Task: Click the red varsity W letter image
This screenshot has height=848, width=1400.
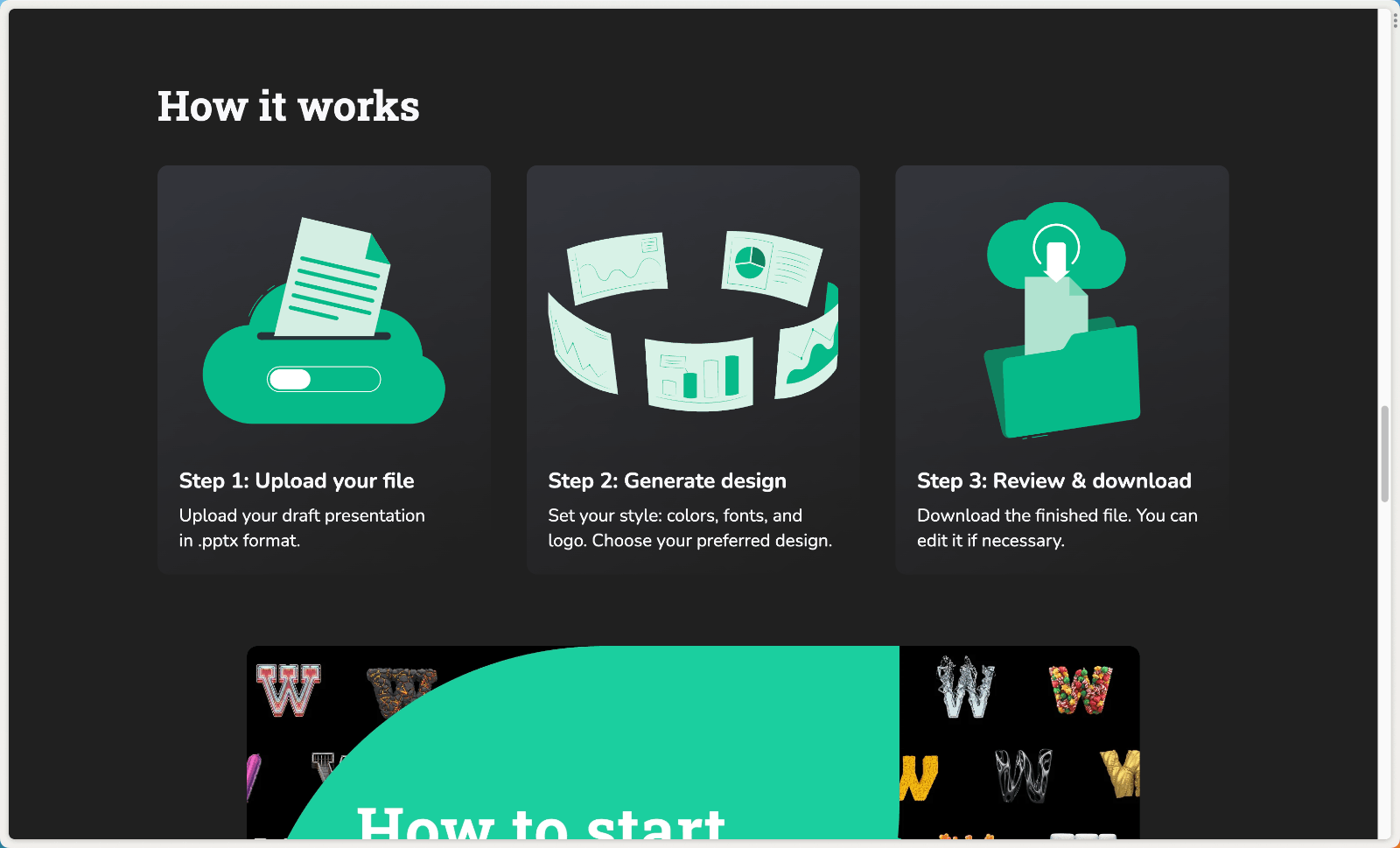Action: pyautogui.click(x=288, y=690)
